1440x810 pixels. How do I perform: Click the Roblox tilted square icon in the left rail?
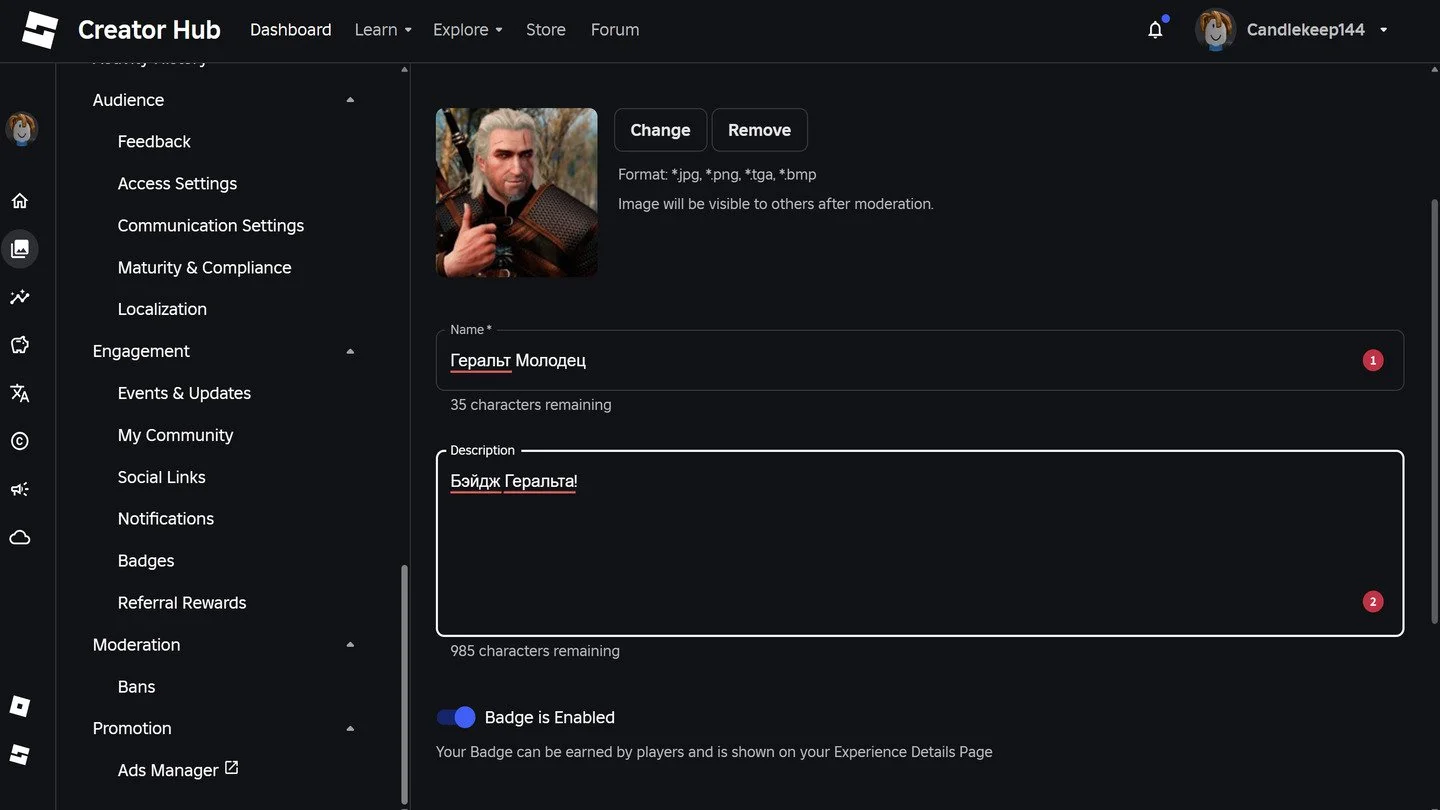click(20, 706)
